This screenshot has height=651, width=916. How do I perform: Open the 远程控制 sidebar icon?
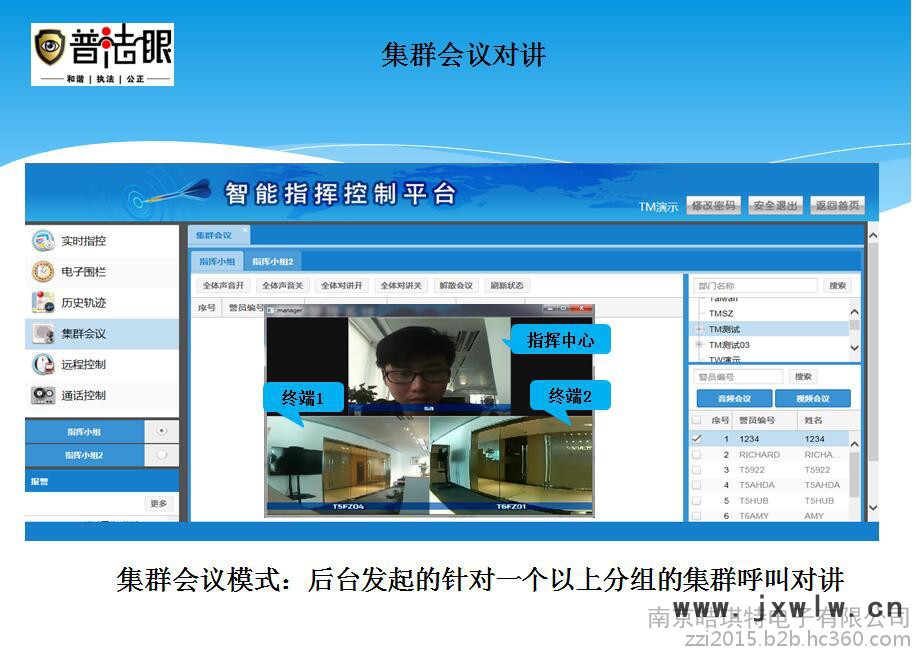[43, 364]
